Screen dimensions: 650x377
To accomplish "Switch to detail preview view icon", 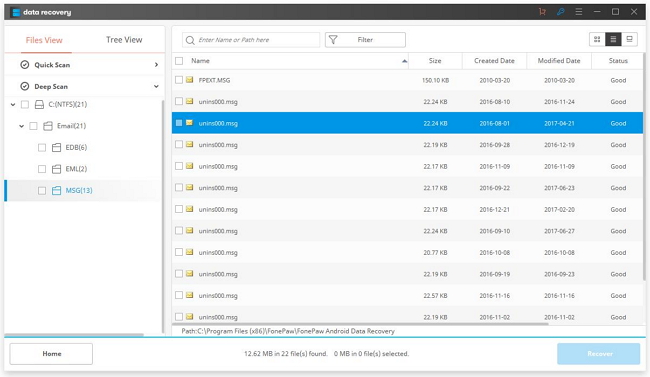I will [629, 39].
